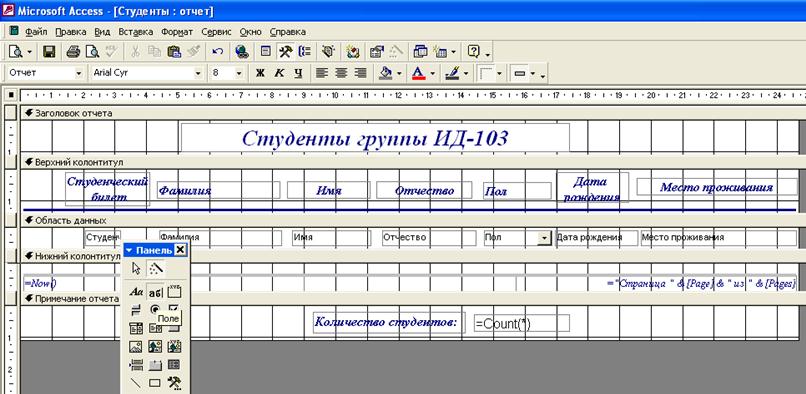Click the Database Window icon
The height and width of the screenshot is (394, 806).
[420, 51]
